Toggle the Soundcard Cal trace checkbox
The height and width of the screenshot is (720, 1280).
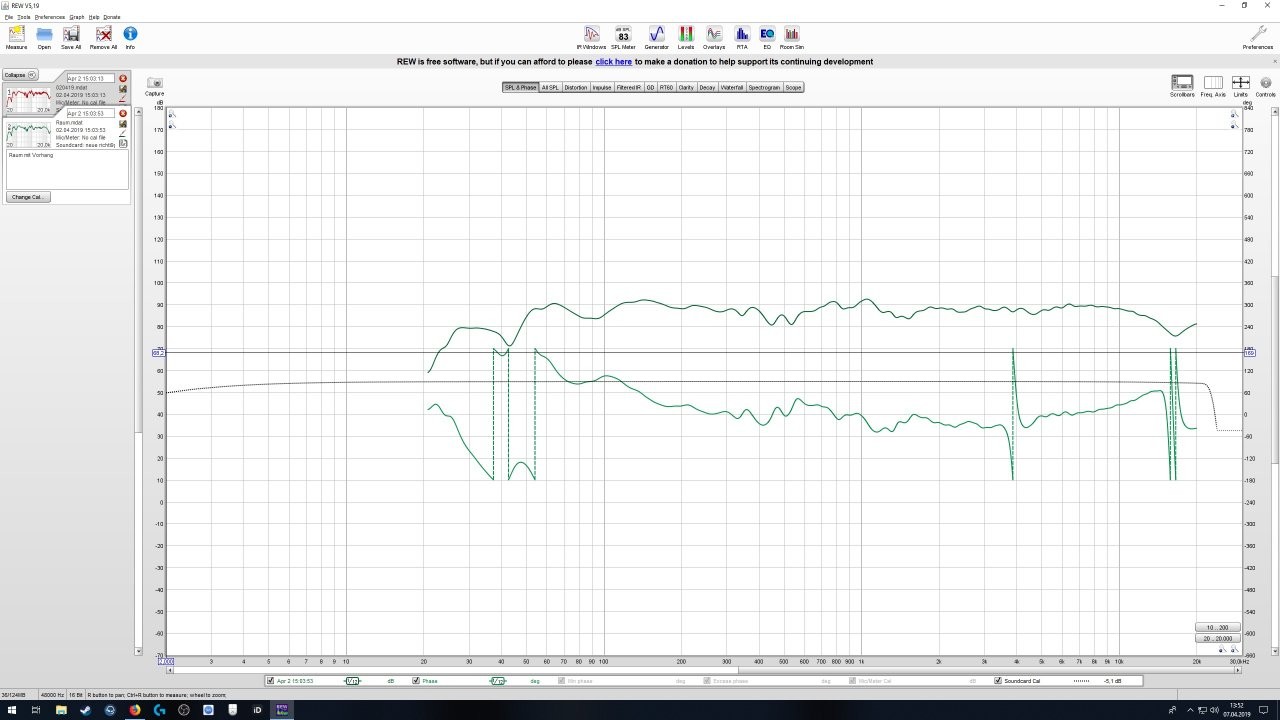998,681
